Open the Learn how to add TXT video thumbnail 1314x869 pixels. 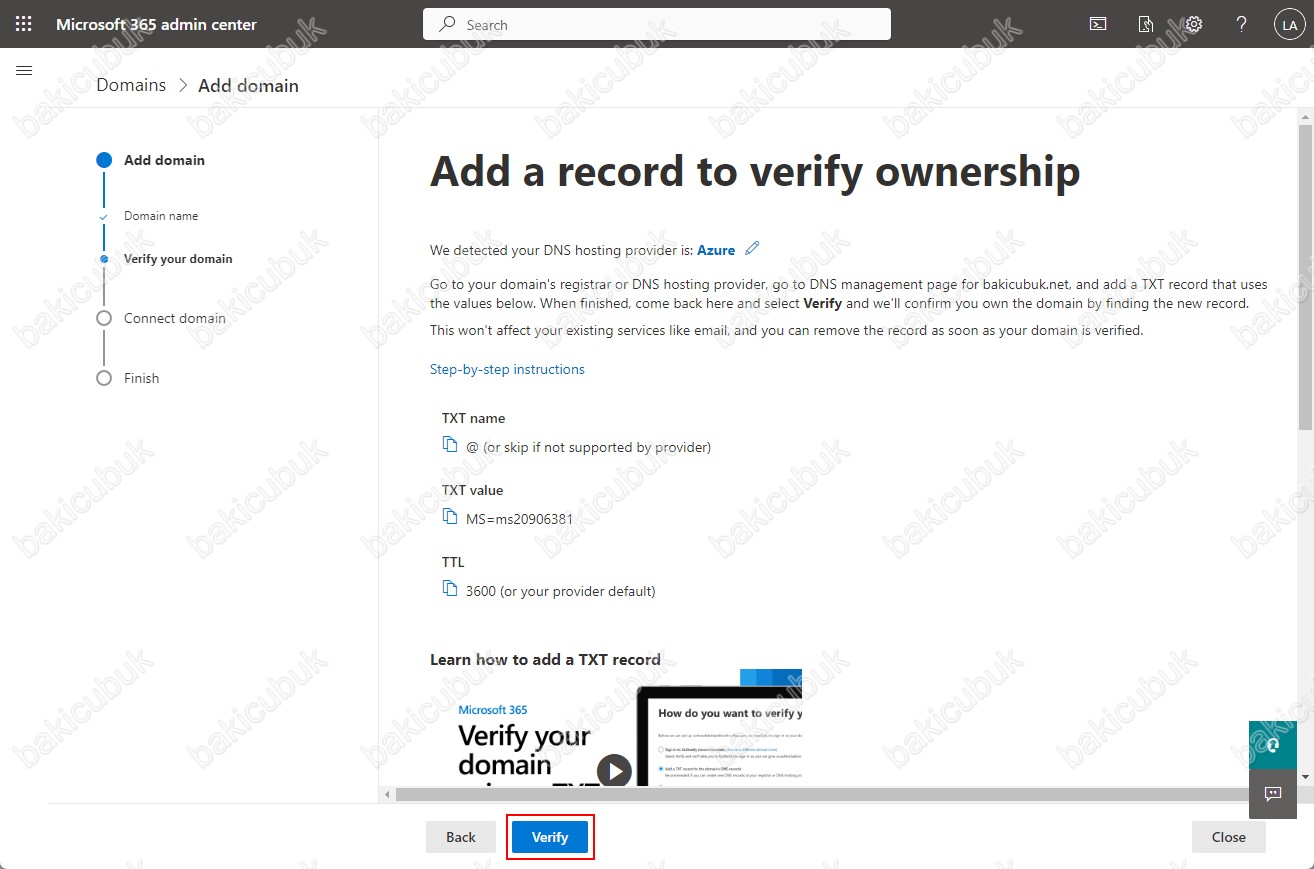[616, 727]
